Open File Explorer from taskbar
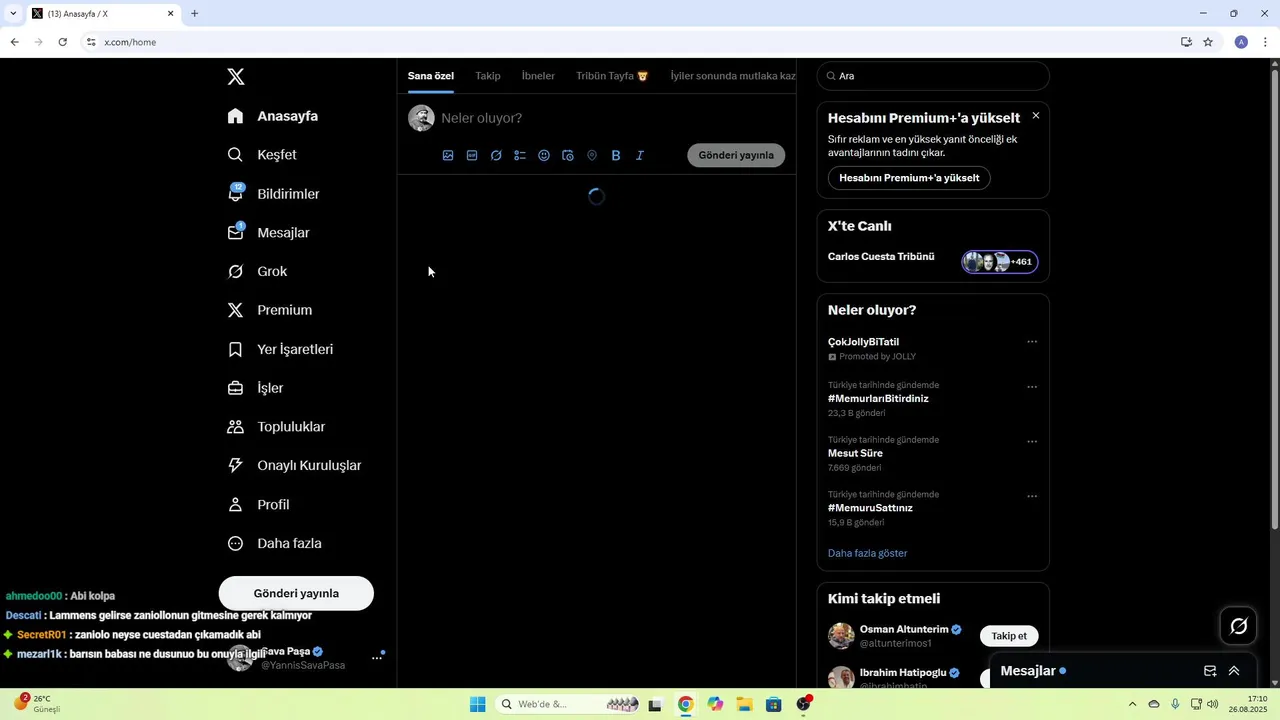Image resolution: width=1280 pixels, height=720 pixels. (x=744, y=704)
